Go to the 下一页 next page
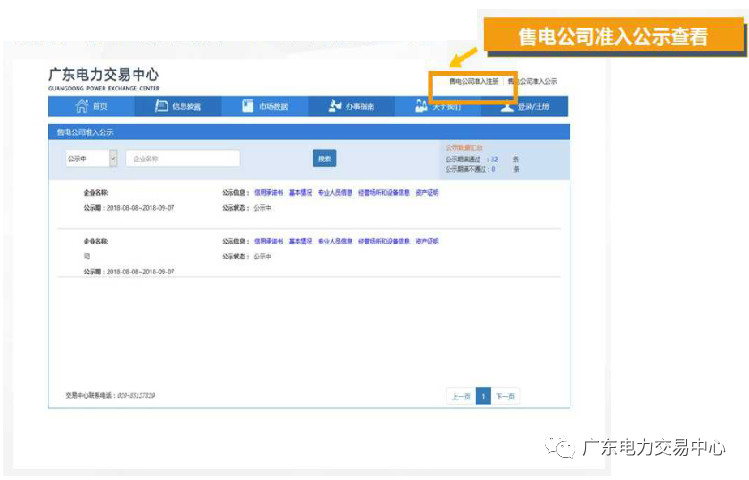This screenshot has width=749, height=480. 505,396
